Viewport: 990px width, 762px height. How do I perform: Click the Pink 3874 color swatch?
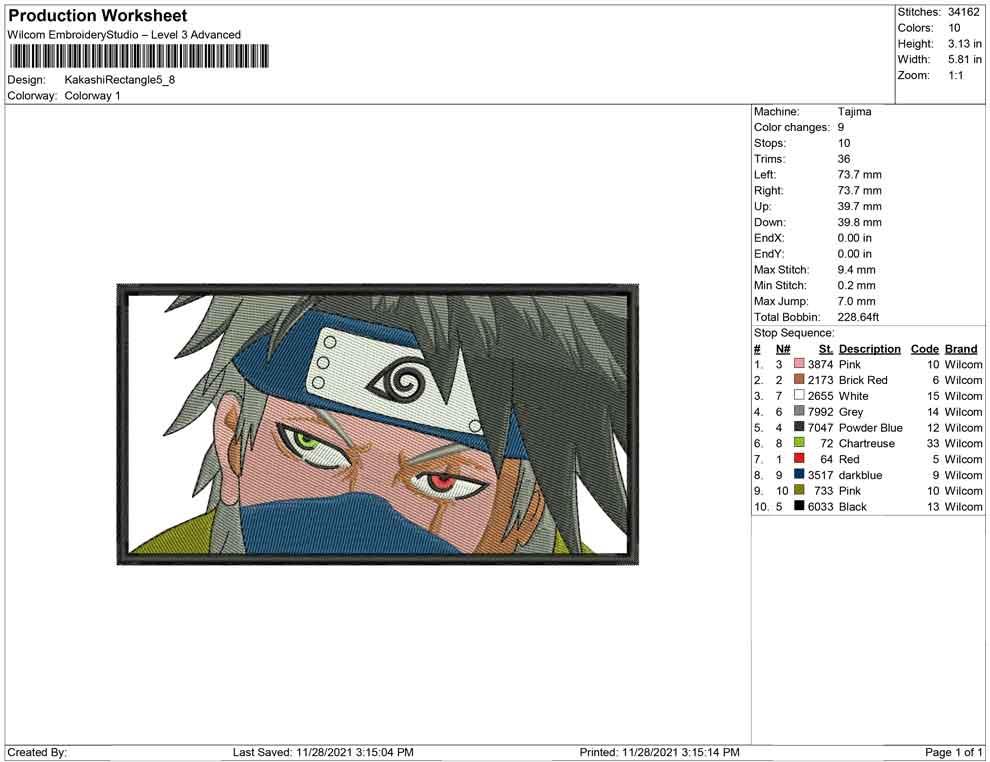pyautogui.click(x=799, y=364)
